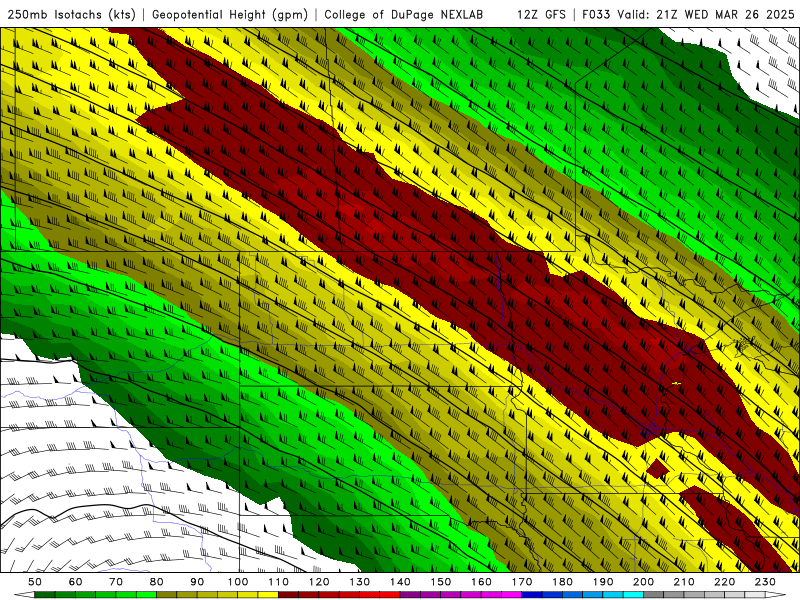Click the '200' value on the color scale
Screen dimensions: 800x600
pos(644,582)
